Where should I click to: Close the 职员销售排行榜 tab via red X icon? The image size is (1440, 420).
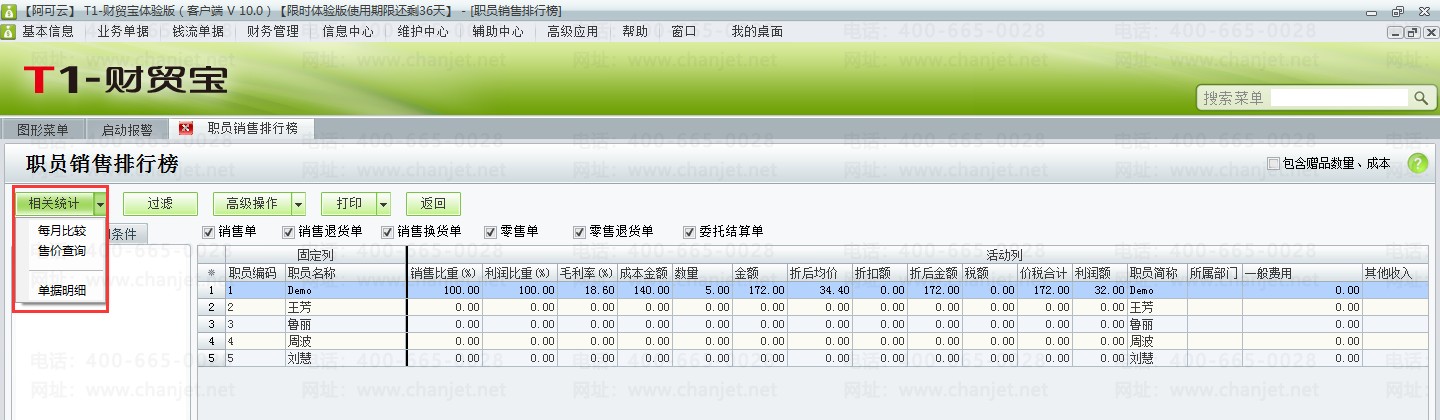click(185, 129)
